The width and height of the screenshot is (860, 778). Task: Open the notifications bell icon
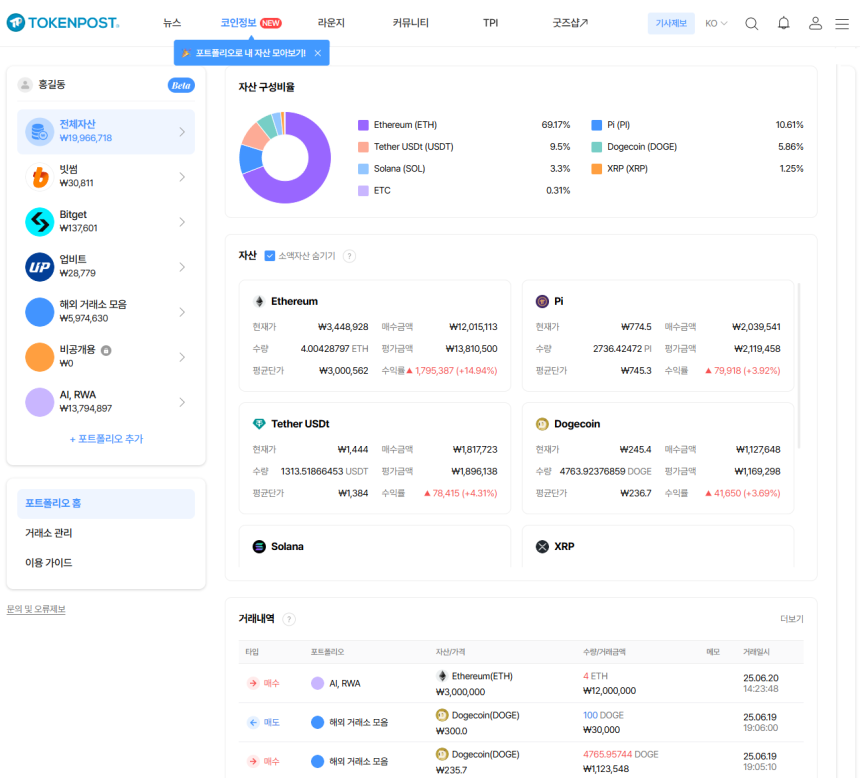click(784, 23)
